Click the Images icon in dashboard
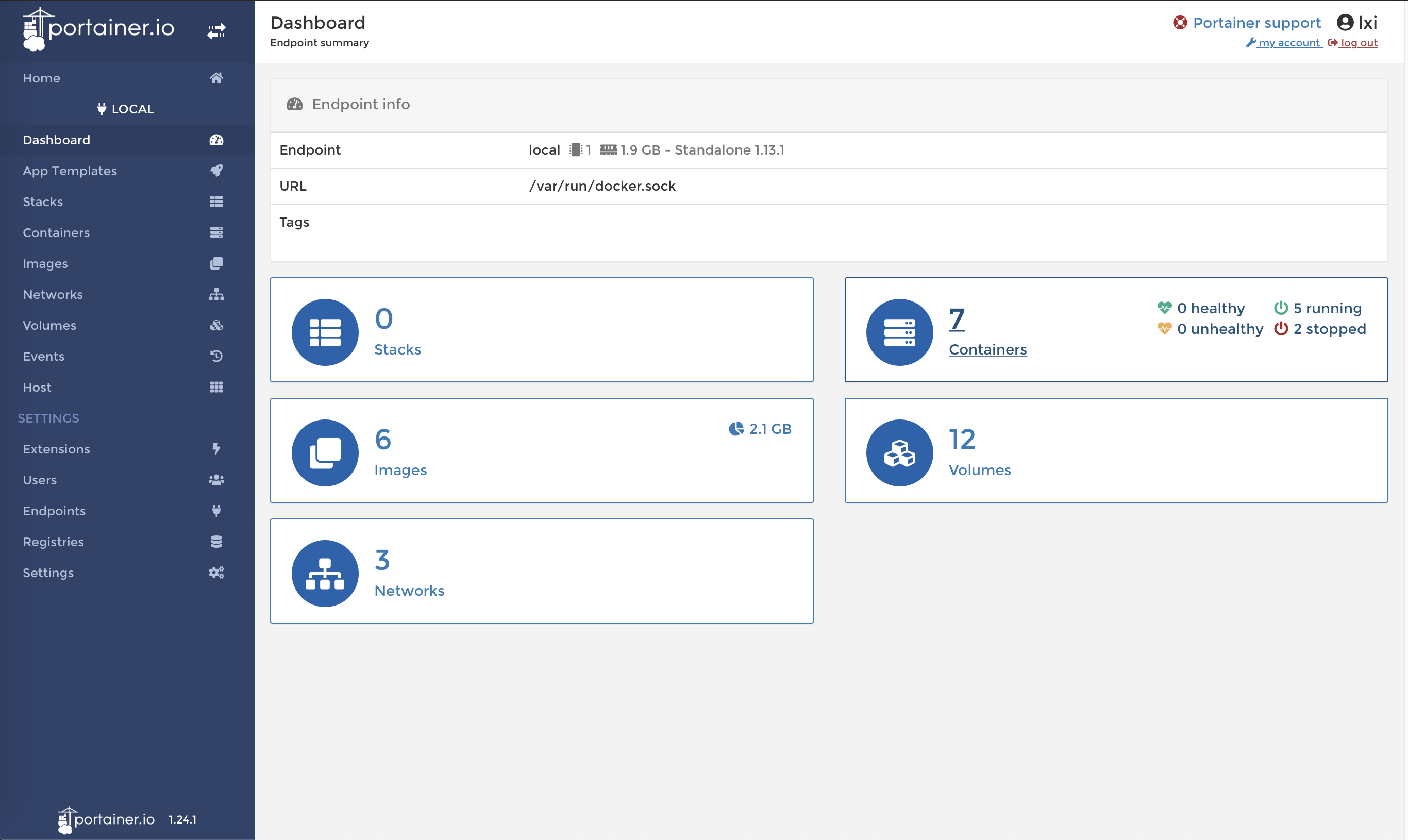This screenshot has height=840, width=1408. [x=326, y=452]
